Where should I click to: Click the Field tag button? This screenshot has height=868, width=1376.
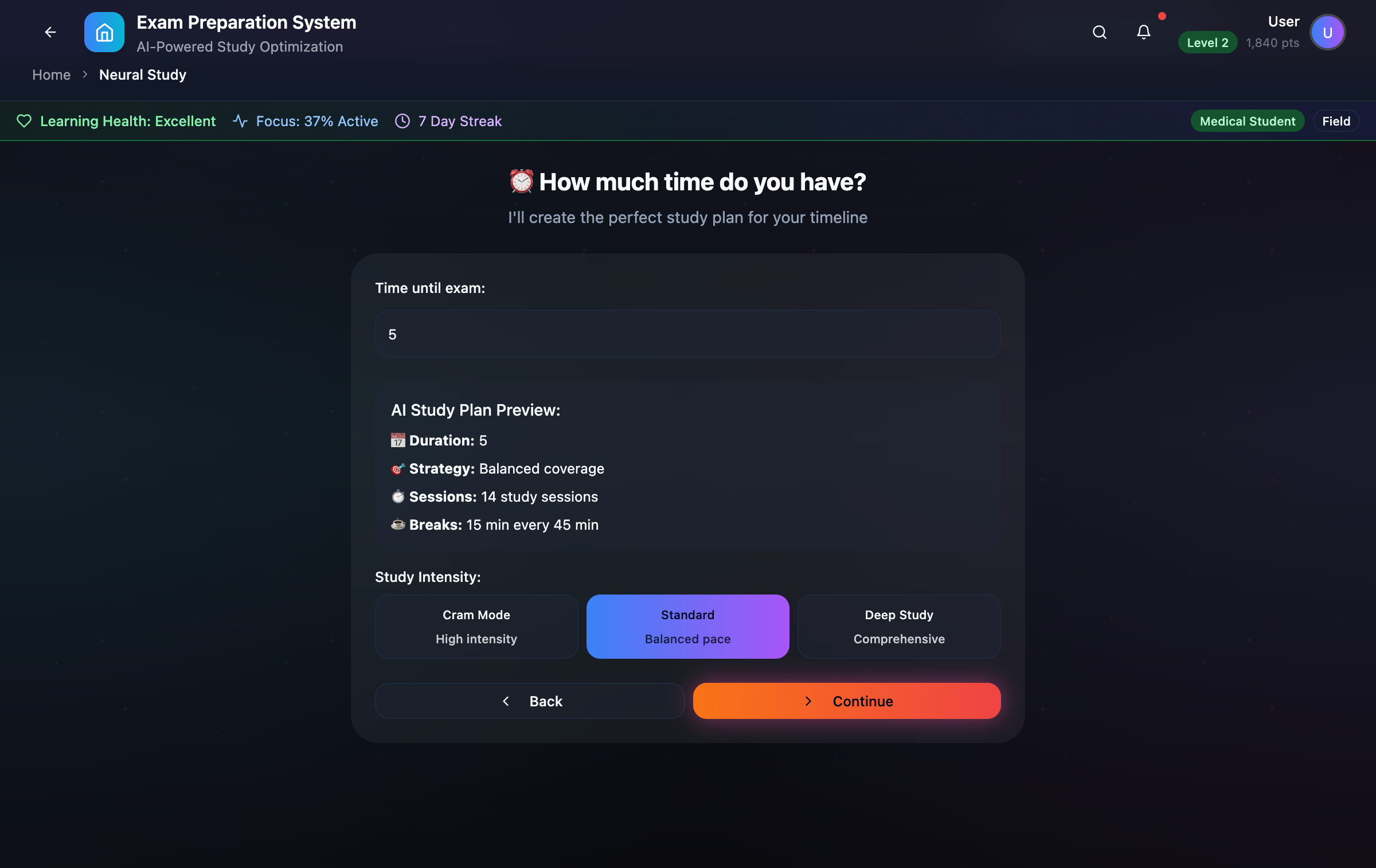1336,121
